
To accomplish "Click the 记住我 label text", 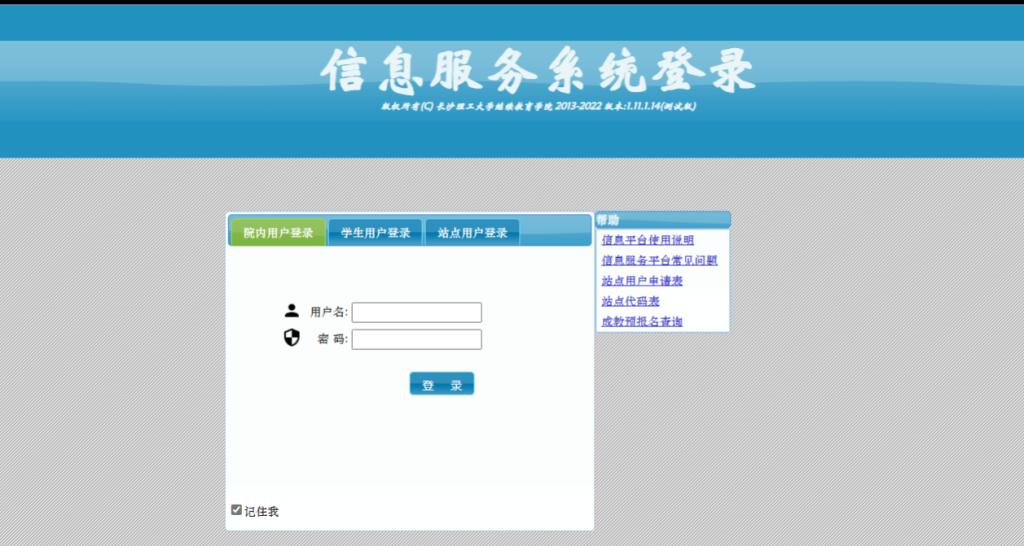I will coord(262,511).
